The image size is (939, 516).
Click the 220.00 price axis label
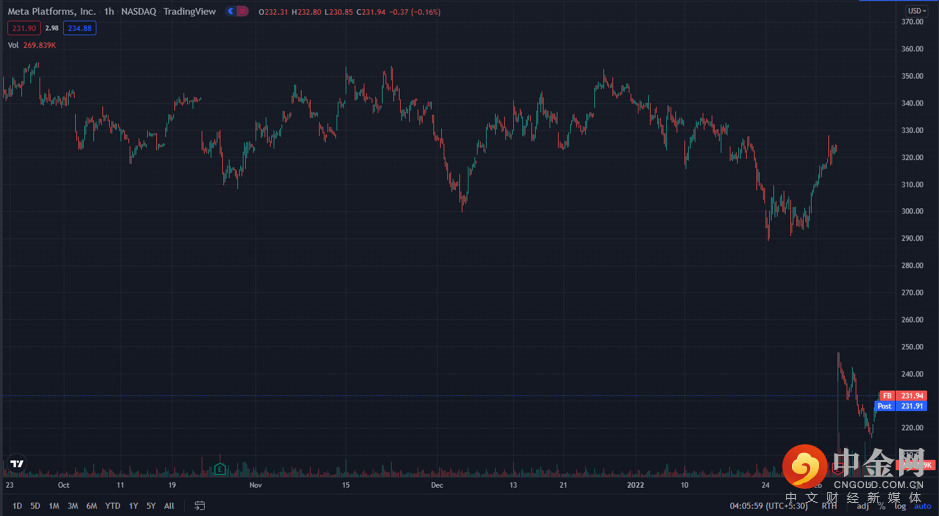912,428
